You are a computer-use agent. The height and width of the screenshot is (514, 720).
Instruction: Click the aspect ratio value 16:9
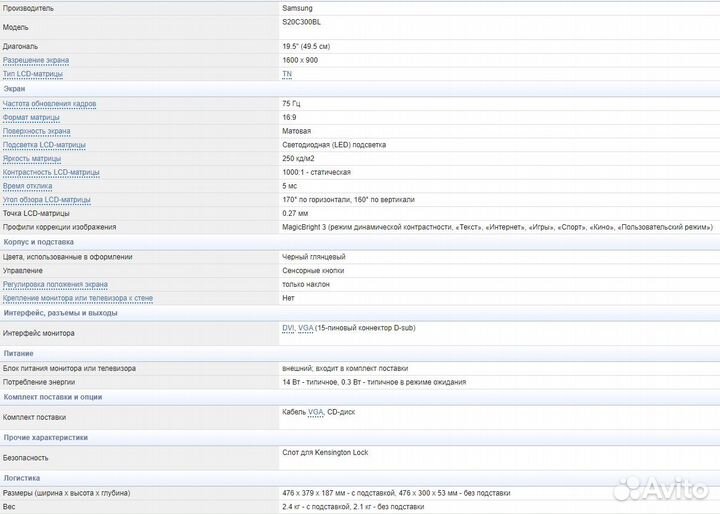tap(289, 118)
